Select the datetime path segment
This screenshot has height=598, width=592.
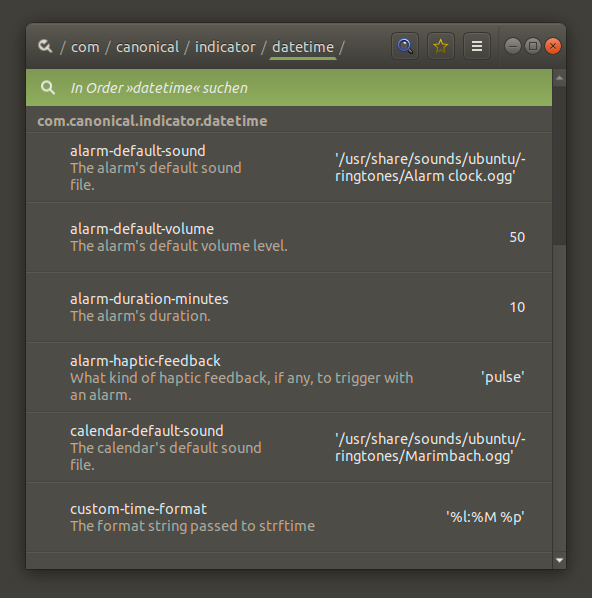click(303, 47)
